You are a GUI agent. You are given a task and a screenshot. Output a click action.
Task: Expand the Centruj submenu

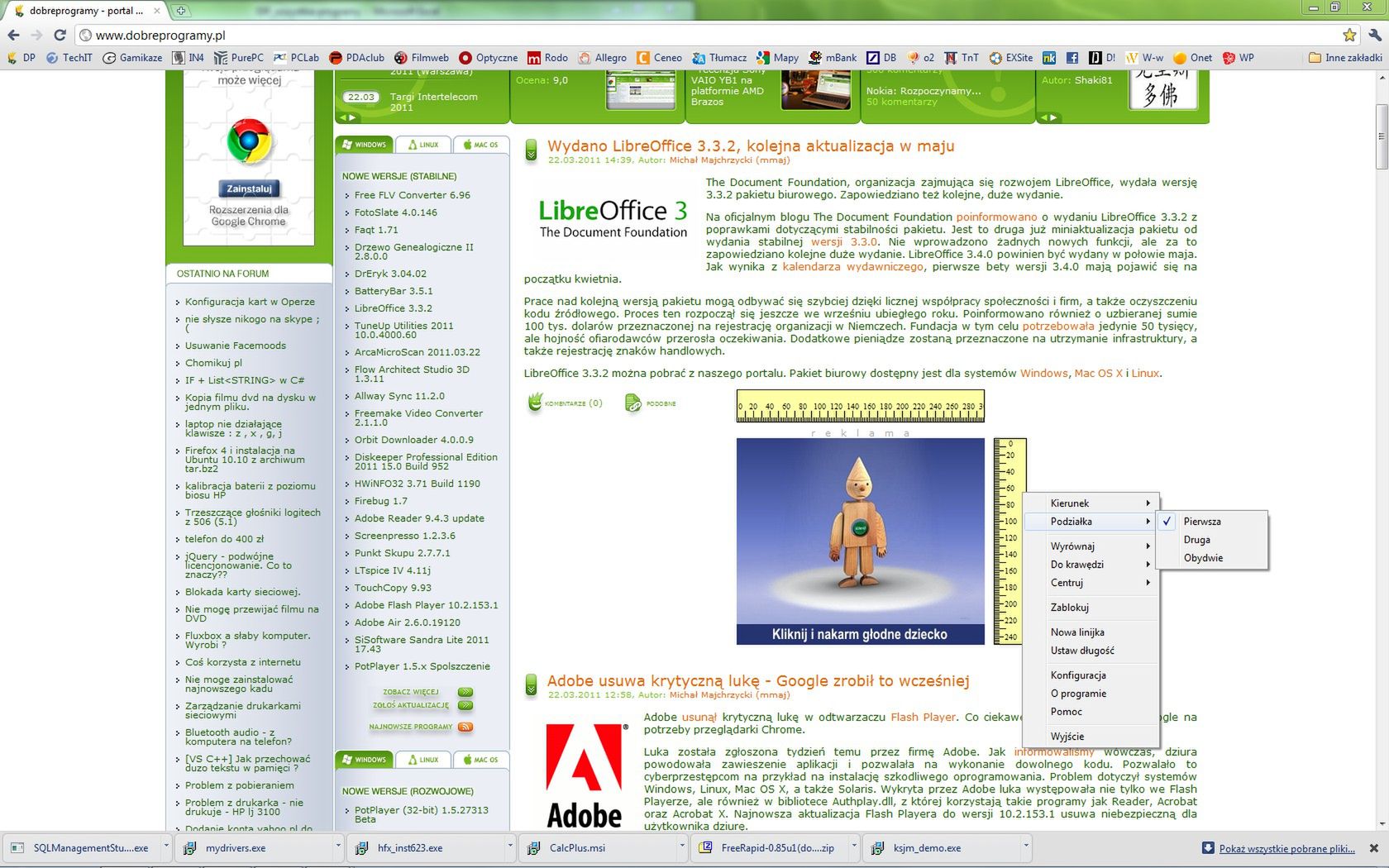[x=1091, y=583]
